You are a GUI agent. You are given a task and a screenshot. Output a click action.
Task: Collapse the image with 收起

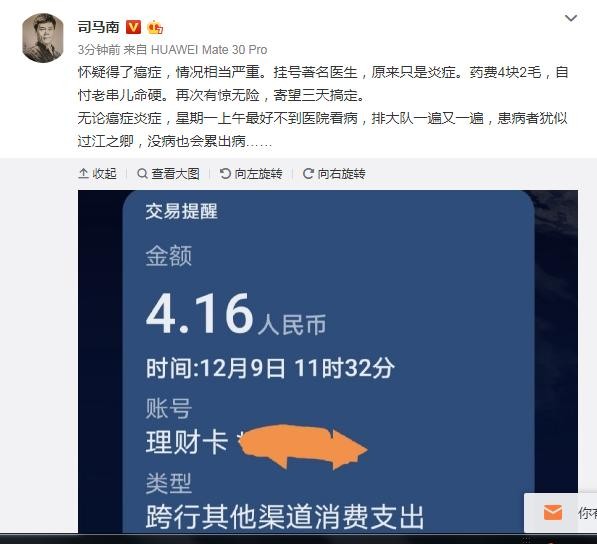[97, 174]
